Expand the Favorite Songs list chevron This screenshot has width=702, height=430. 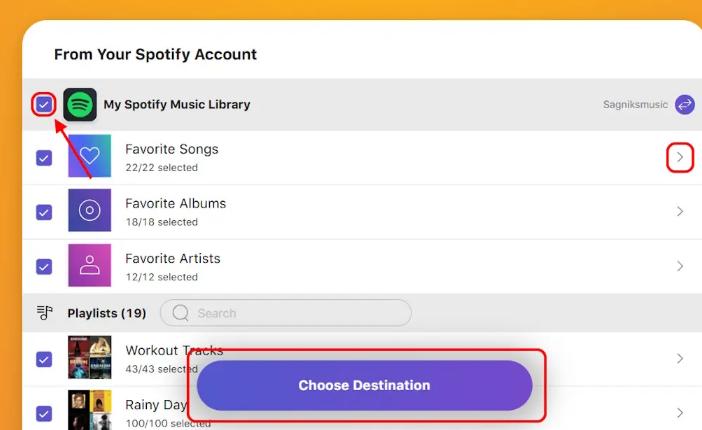point(680,157)
